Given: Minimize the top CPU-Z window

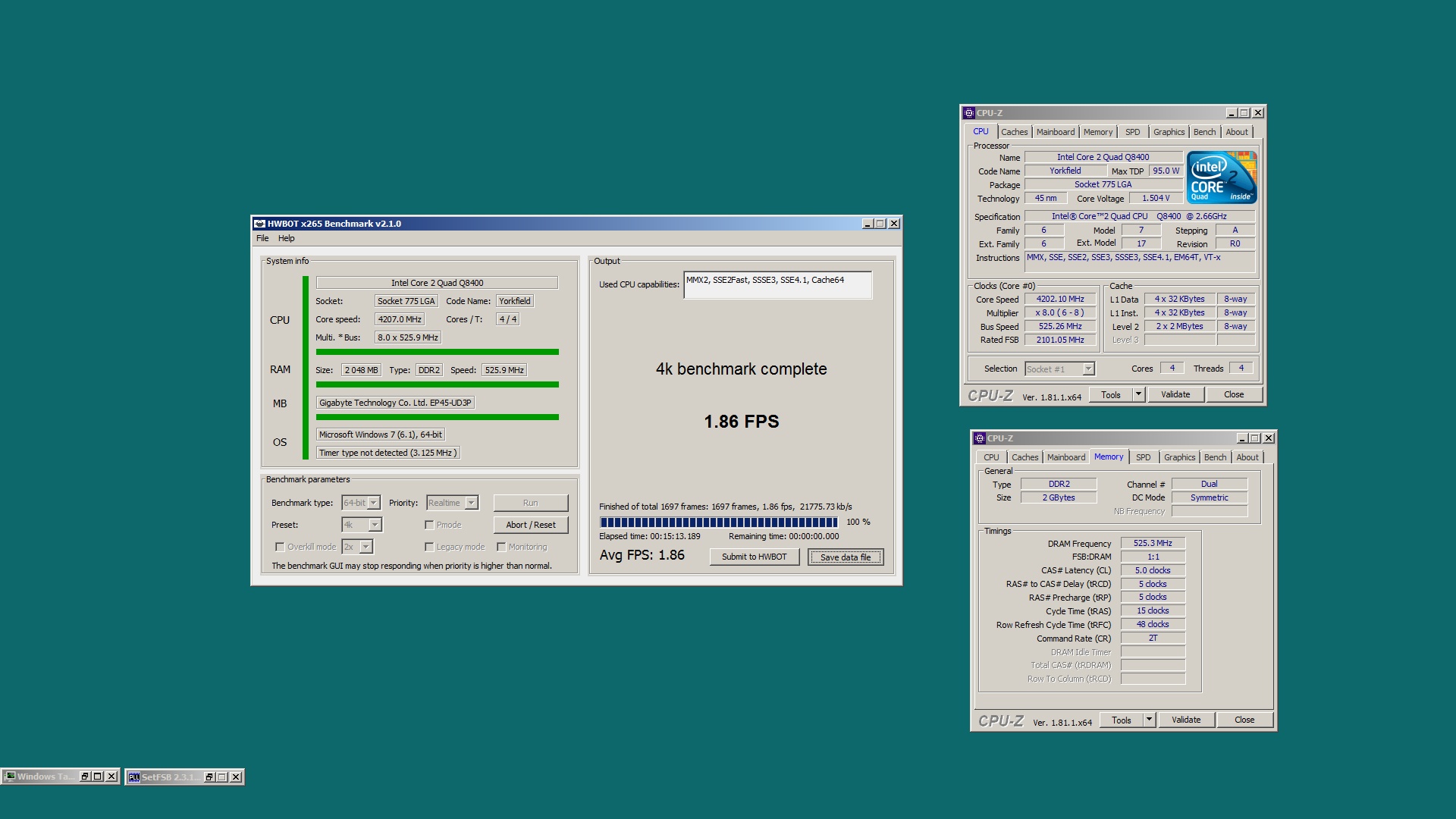Looking at the screenshot, I should pos(1232,113).
